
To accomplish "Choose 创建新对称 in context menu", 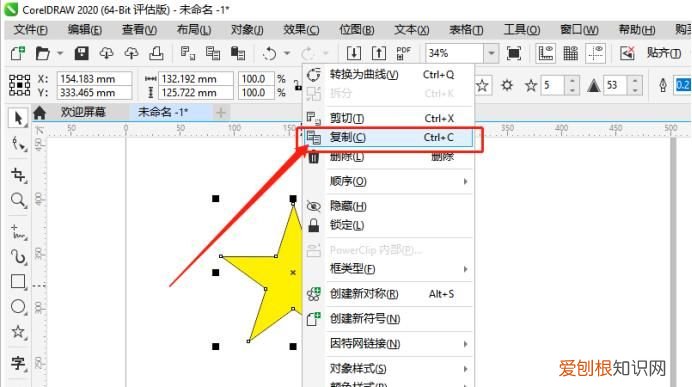I will click(388, 294).
